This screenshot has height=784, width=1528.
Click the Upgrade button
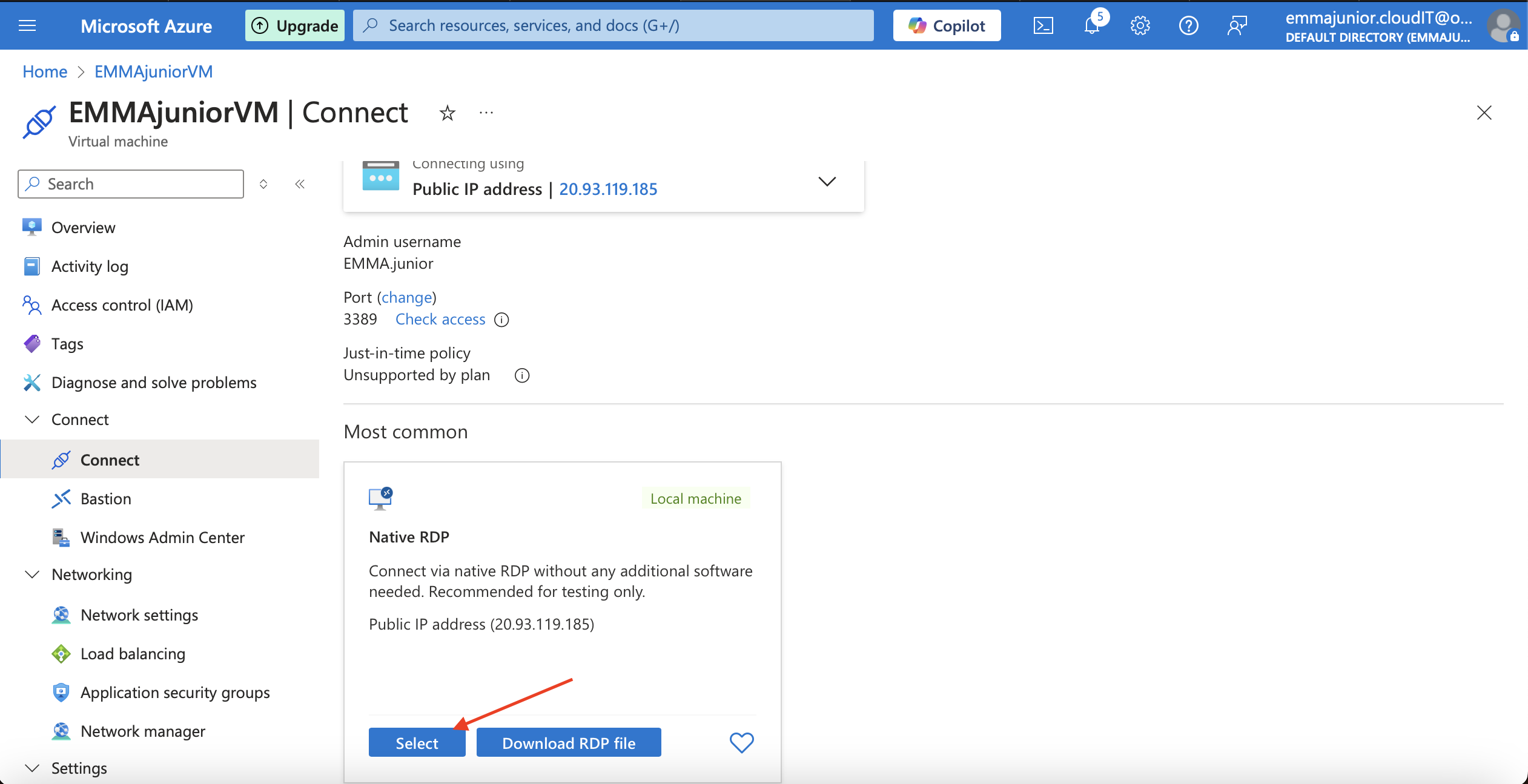[x=295, y=25]
